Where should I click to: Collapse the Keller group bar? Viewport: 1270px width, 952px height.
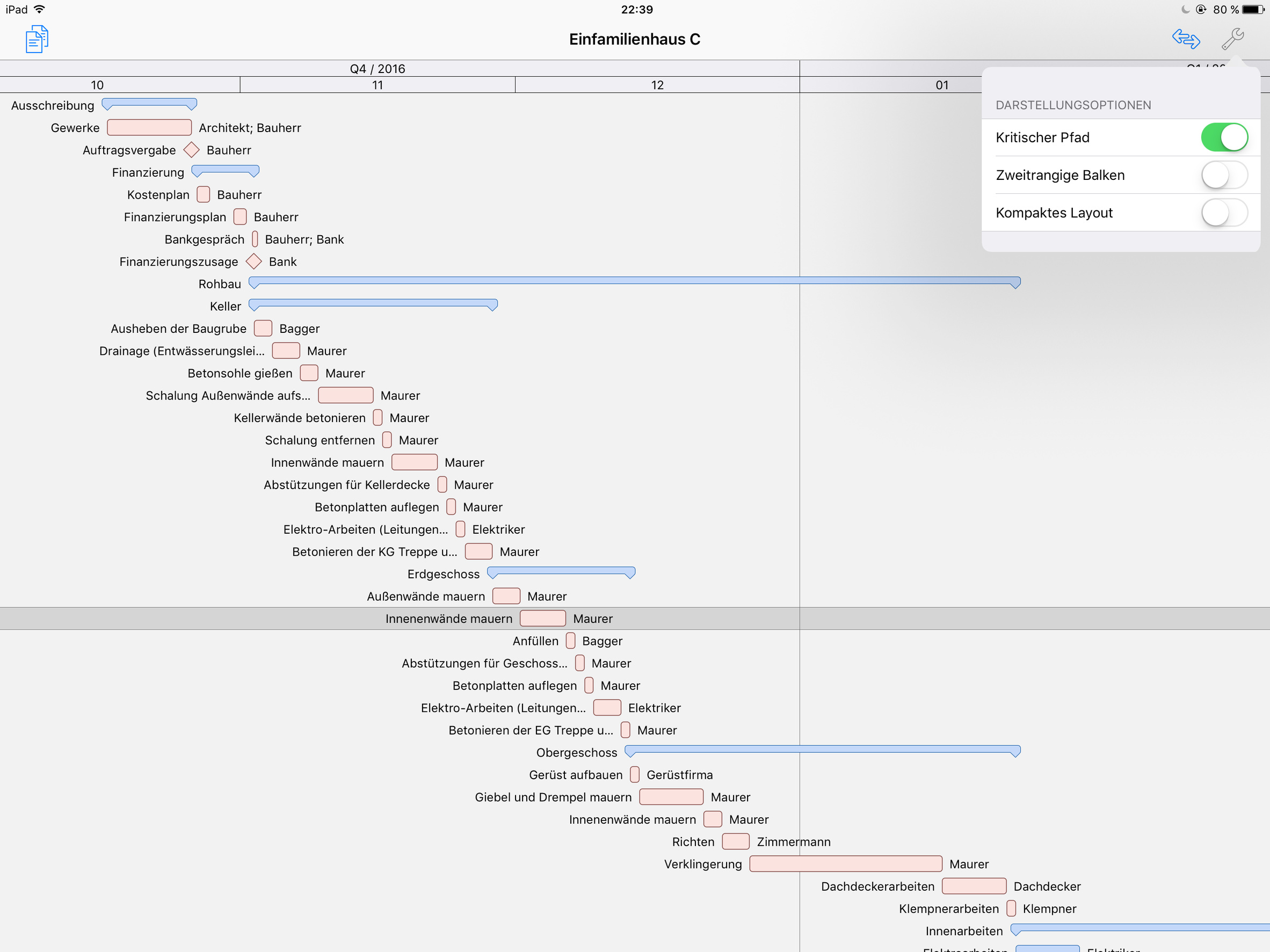pos(373,303)
